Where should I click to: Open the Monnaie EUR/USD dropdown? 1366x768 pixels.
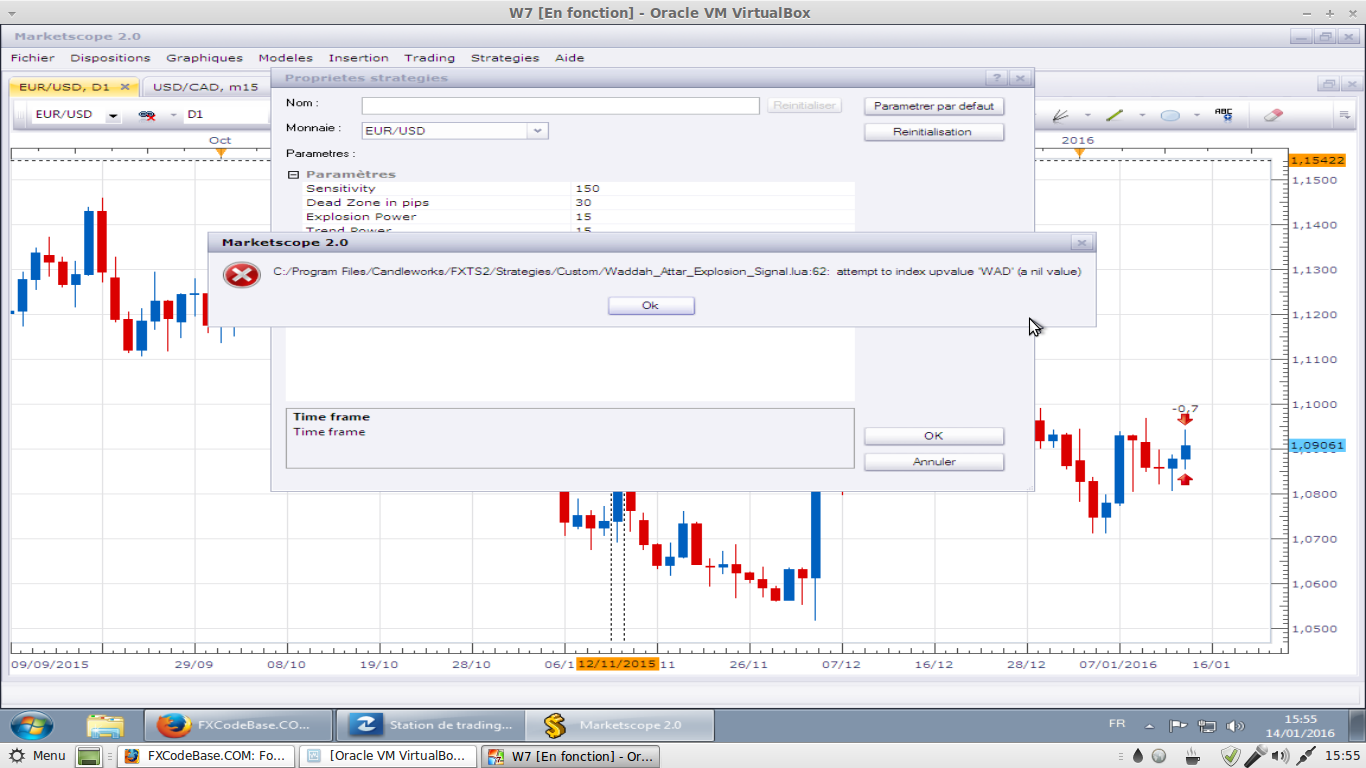click(x=538, y=130)
